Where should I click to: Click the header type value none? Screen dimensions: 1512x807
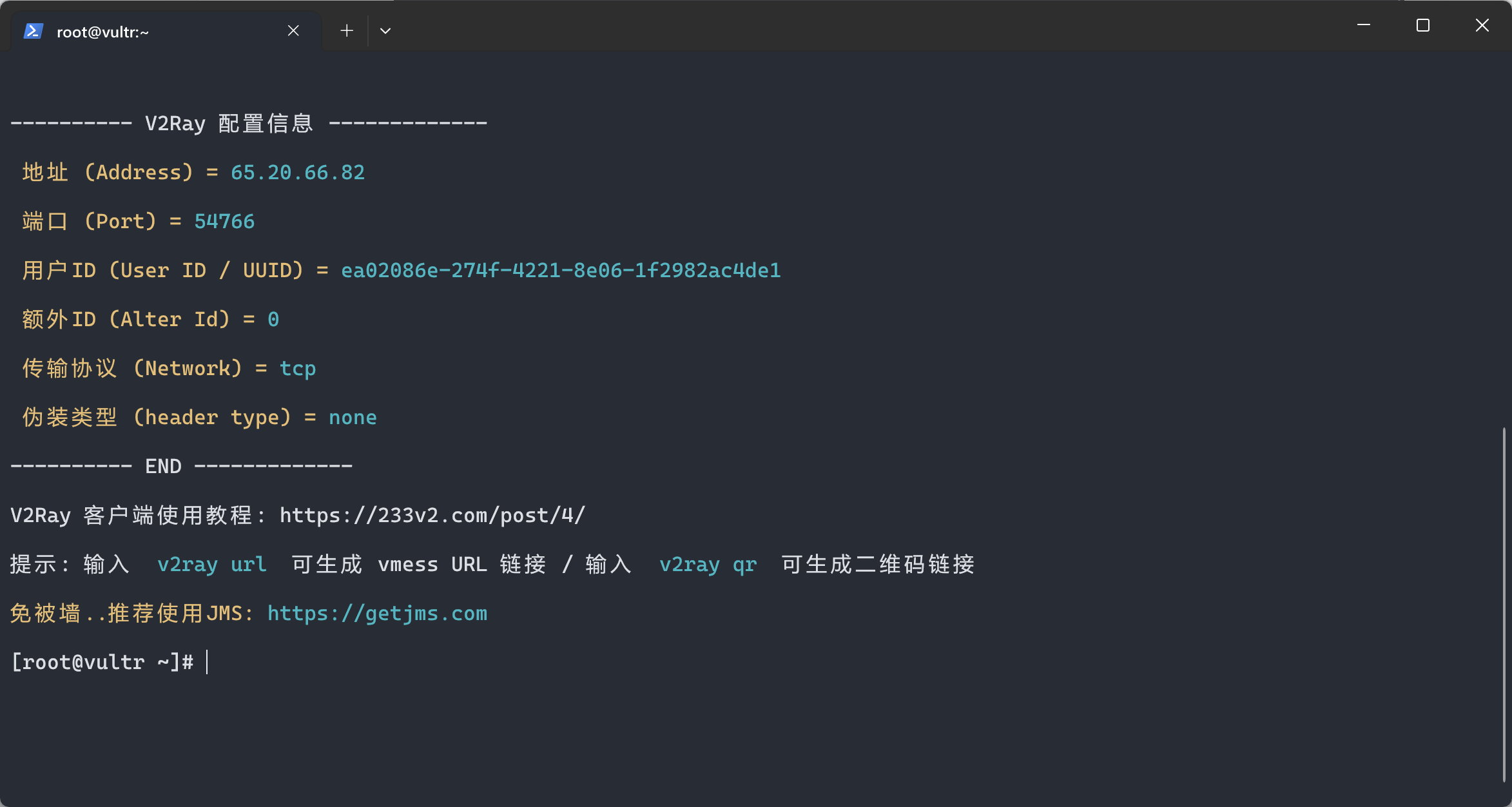pos(353,417)
